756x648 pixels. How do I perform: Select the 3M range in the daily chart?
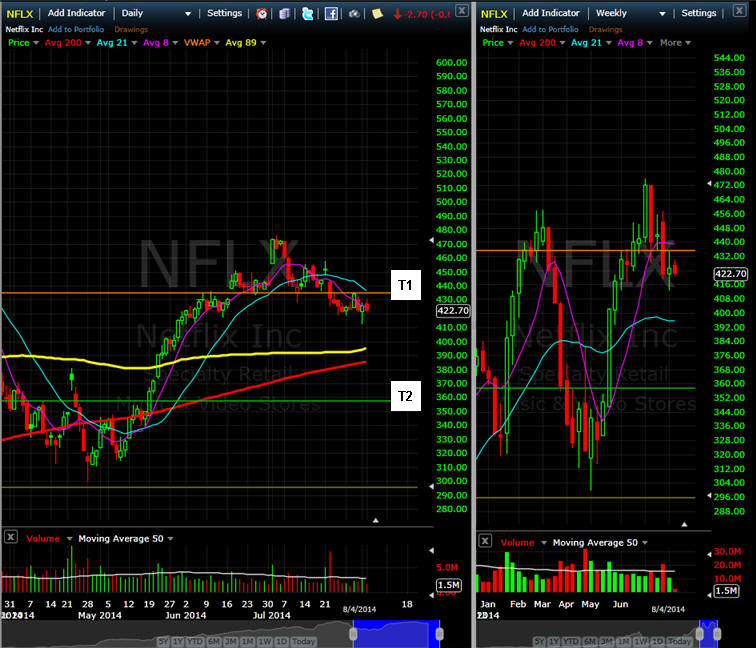tap(231, 641)
